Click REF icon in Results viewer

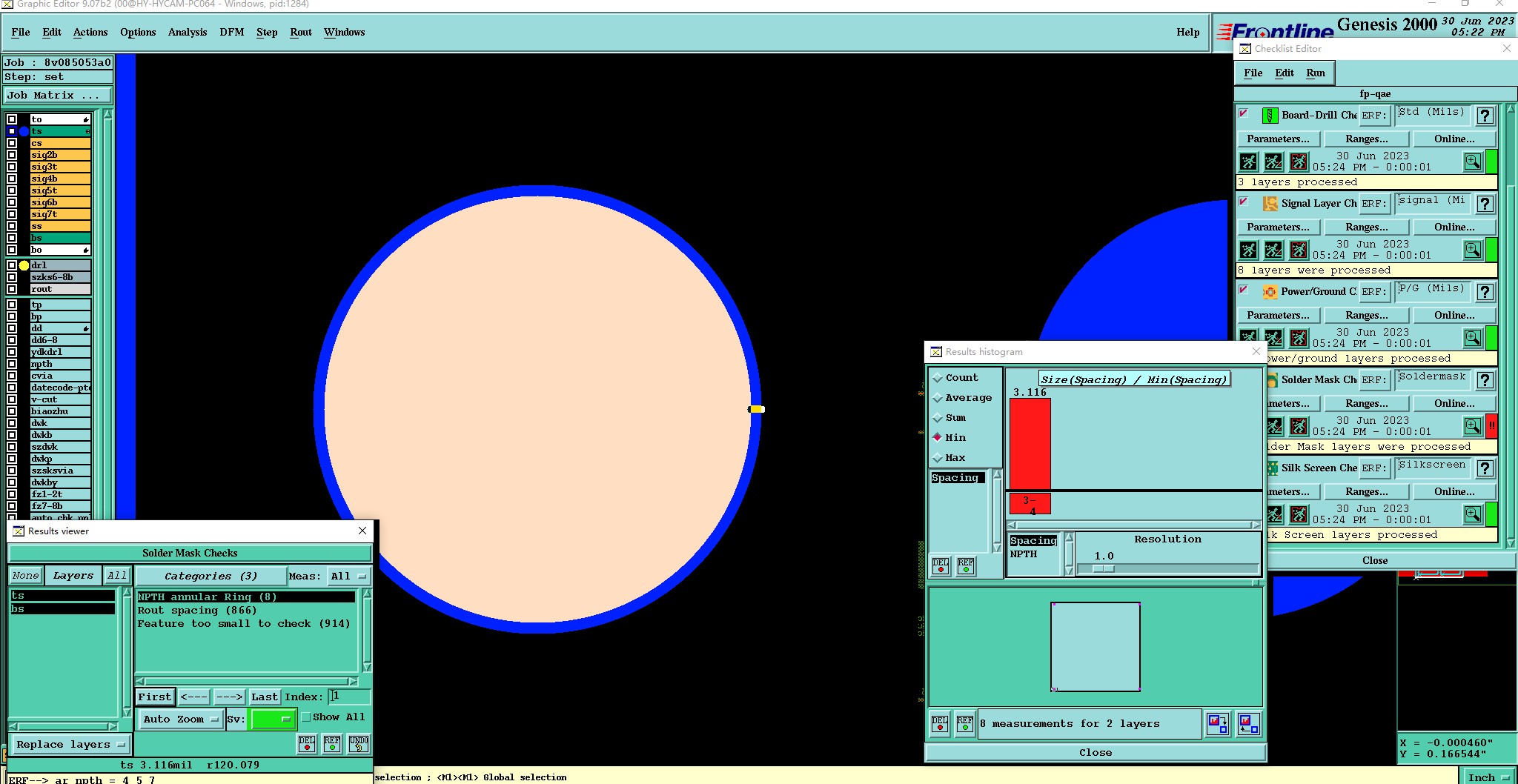click(x=332, y=744)
